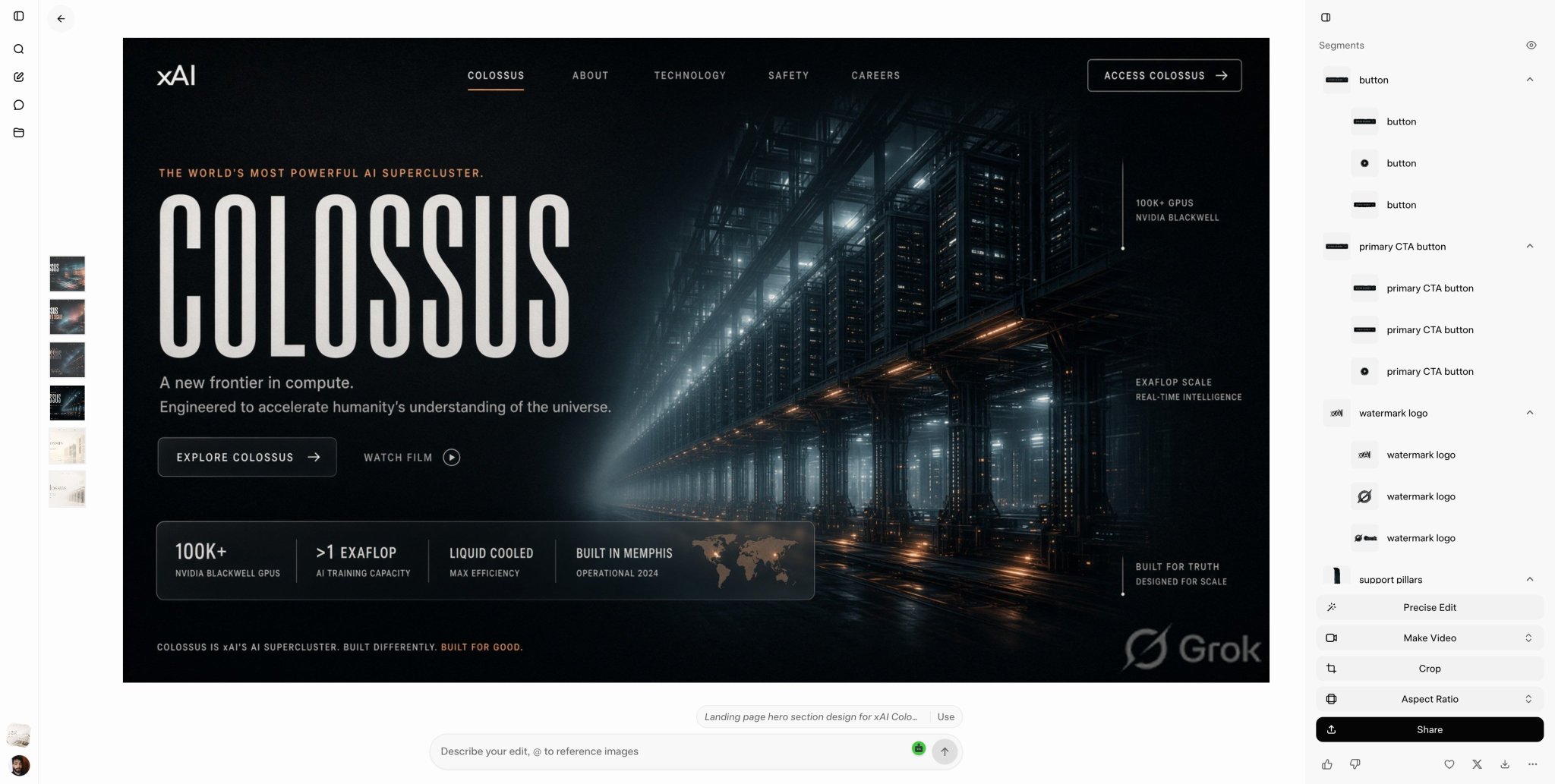This screenshot has height=784, width=1555.
Task: Collapse the primary CTA button group
Action: (1530, 247)
